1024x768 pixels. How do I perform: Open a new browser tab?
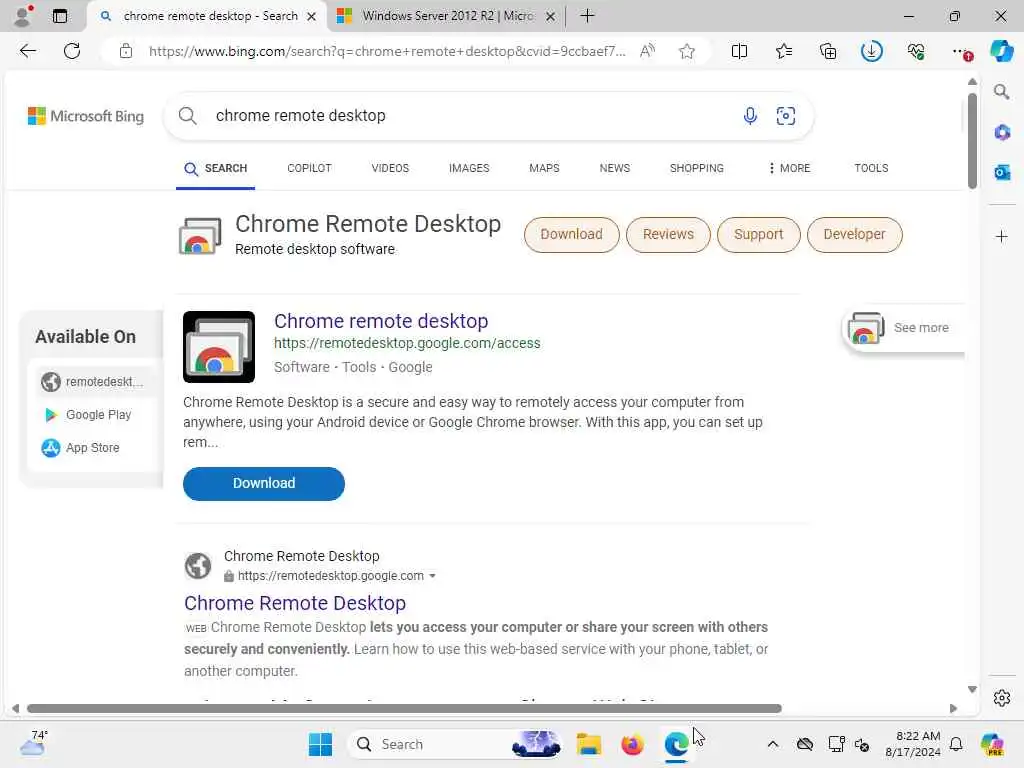[587, 16]
